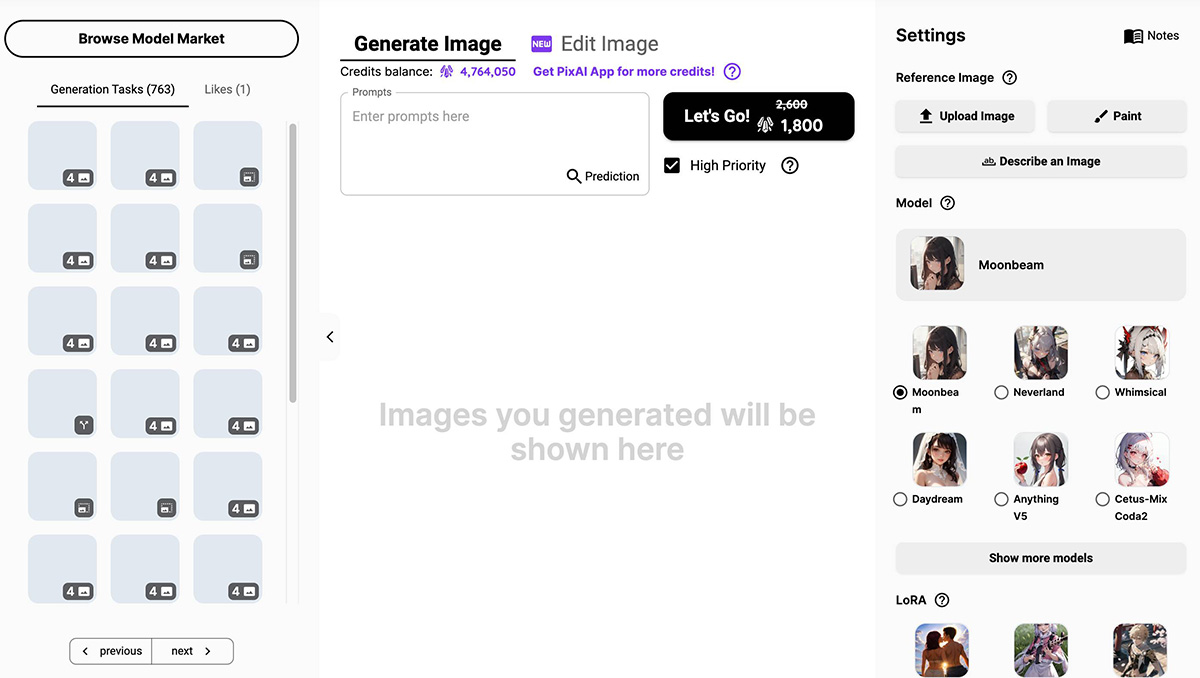Switch to the Edit Image tab

(x=595, y=44)
